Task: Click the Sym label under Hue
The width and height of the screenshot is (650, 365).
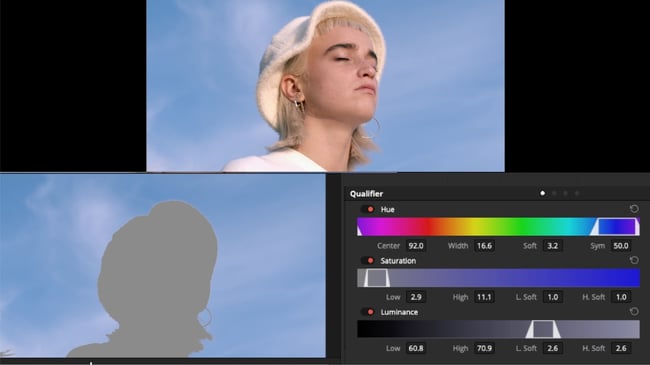Action: pyautogui.click(x=597, y=246)
